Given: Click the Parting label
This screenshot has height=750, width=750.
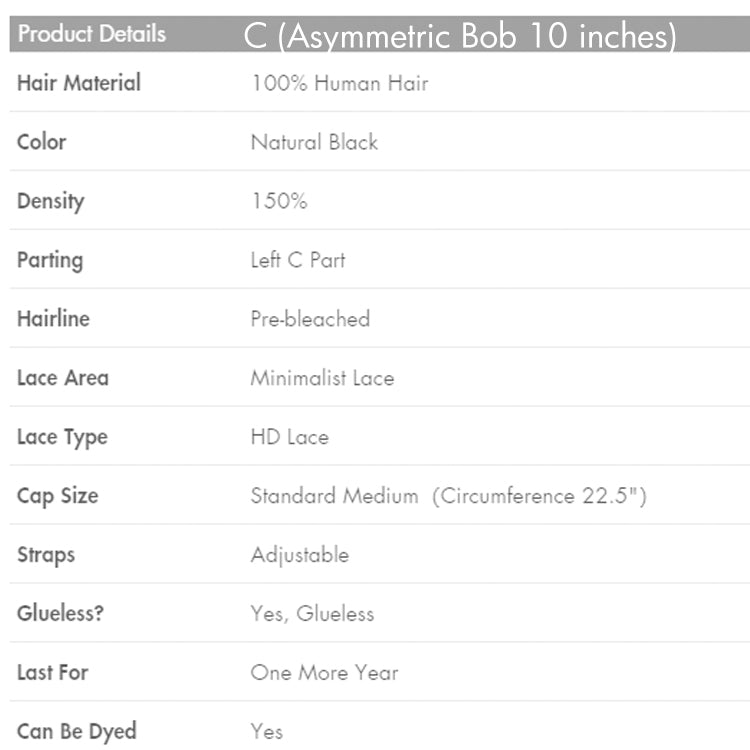Looking at the screenshot, I should (x=50, y=260).
